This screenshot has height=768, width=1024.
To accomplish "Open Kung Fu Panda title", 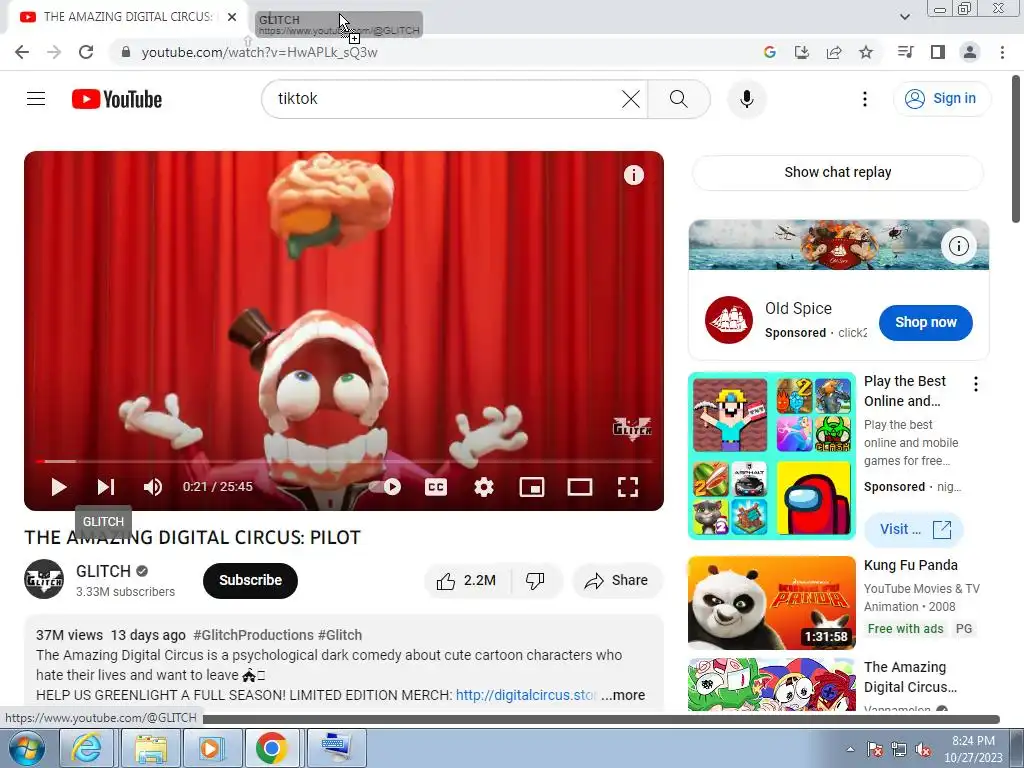I will pos(910,566).
